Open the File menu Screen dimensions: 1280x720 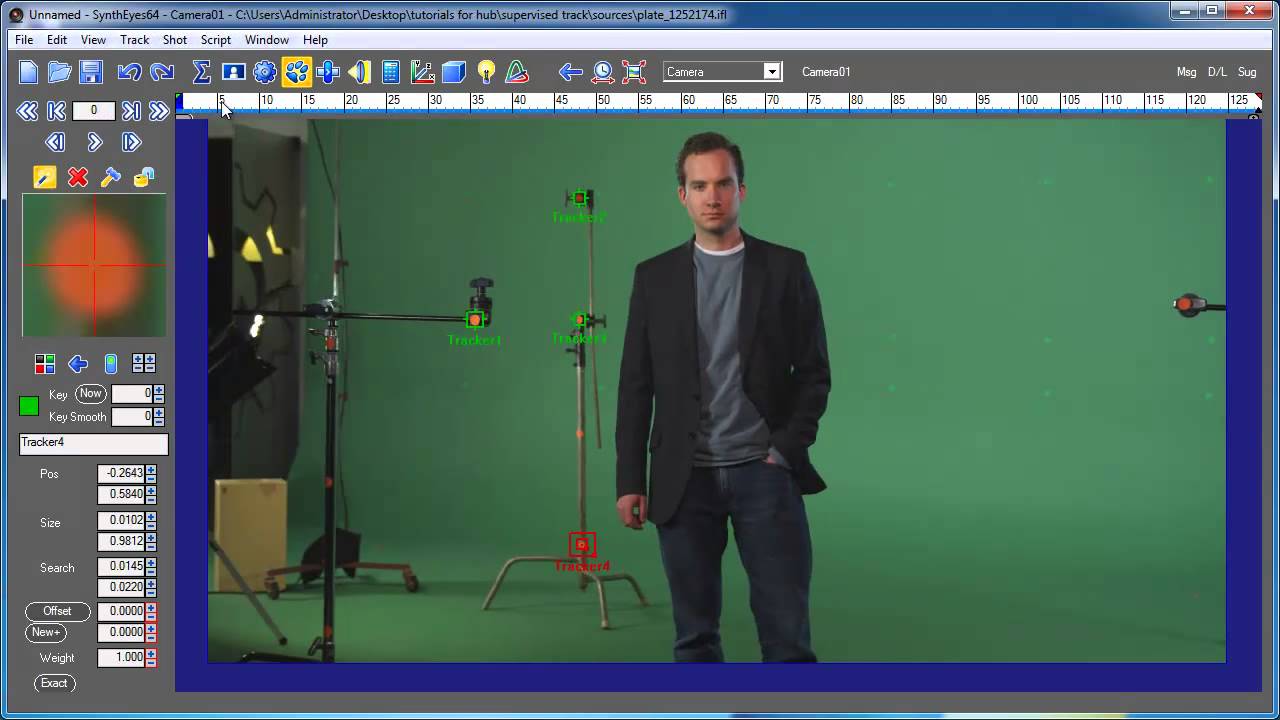24,40
